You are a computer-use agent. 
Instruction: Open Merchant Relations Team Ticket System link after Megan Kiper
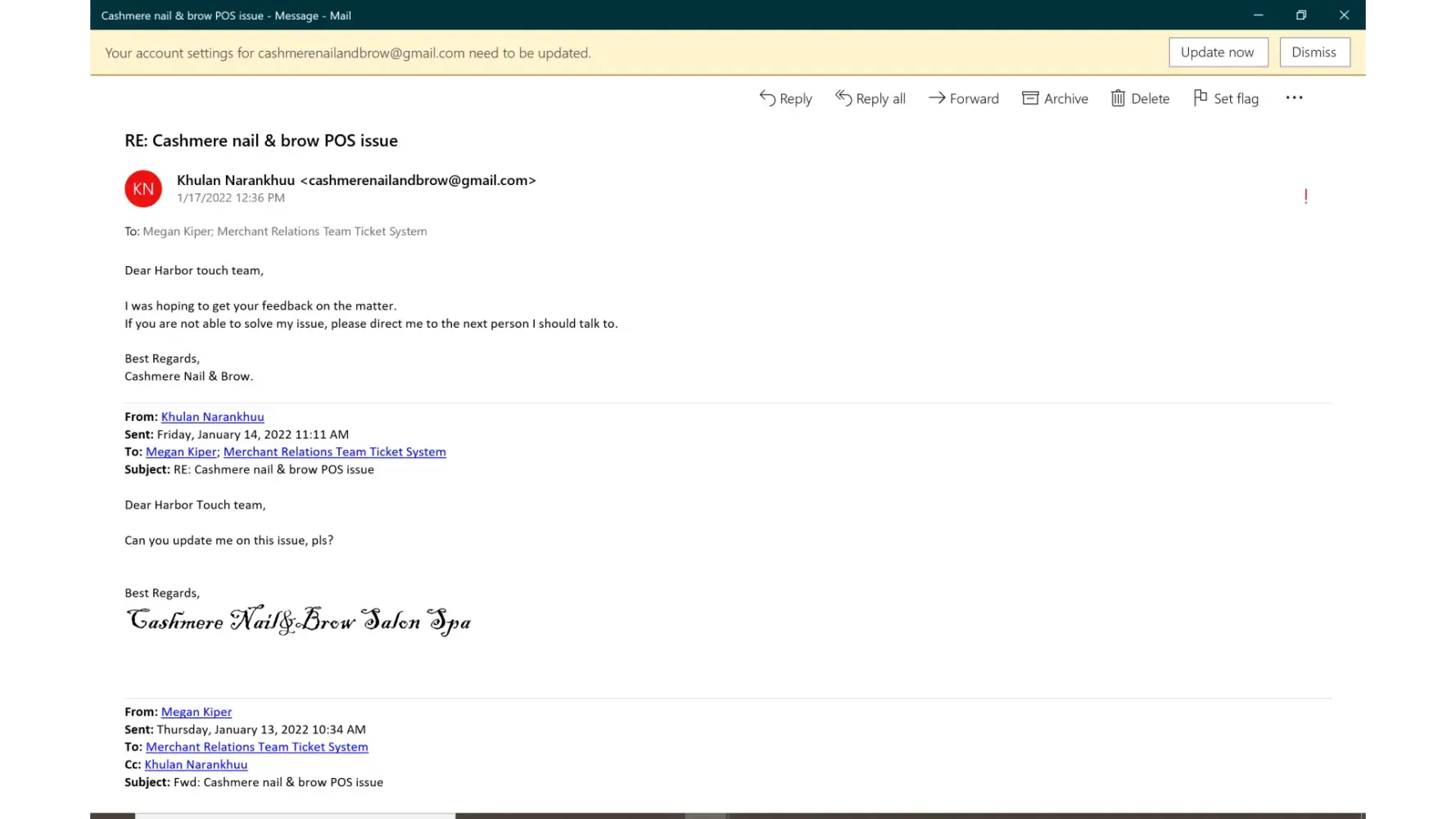(x=334, y=452)
